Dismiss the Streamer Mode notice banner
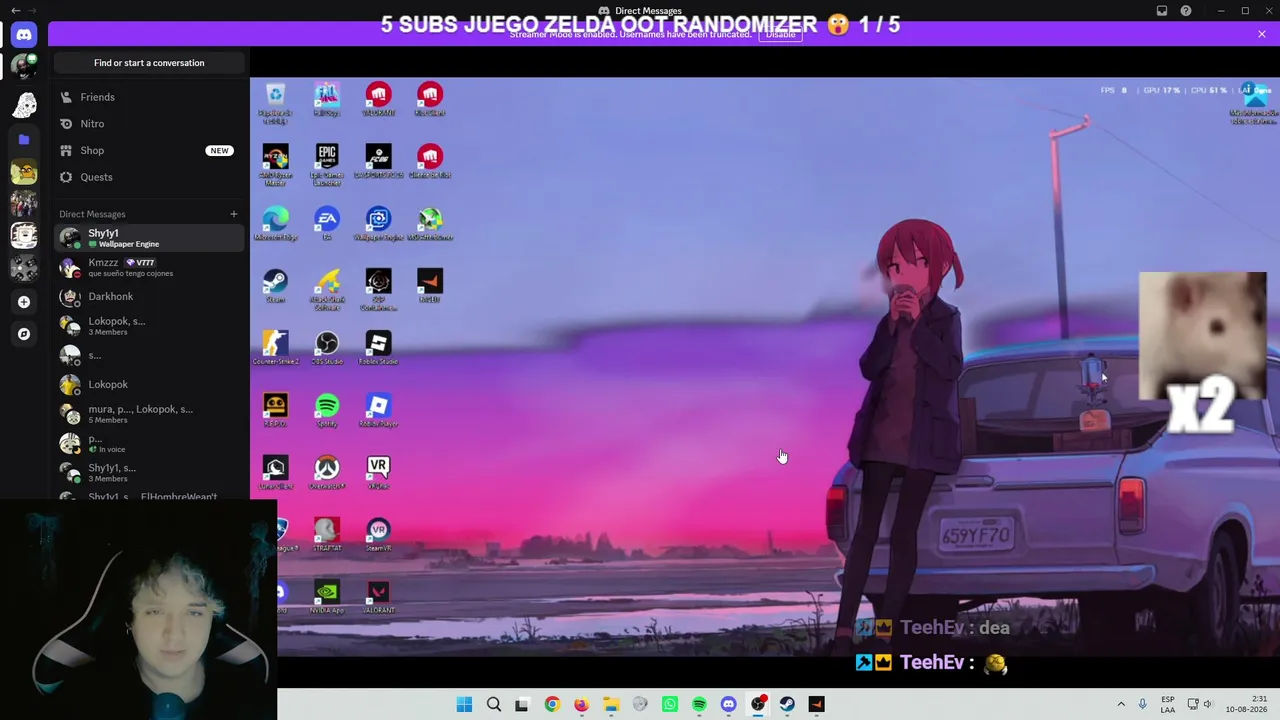Image resolution: width=1280 pixels, height=720 pixels. (1262, 34)
